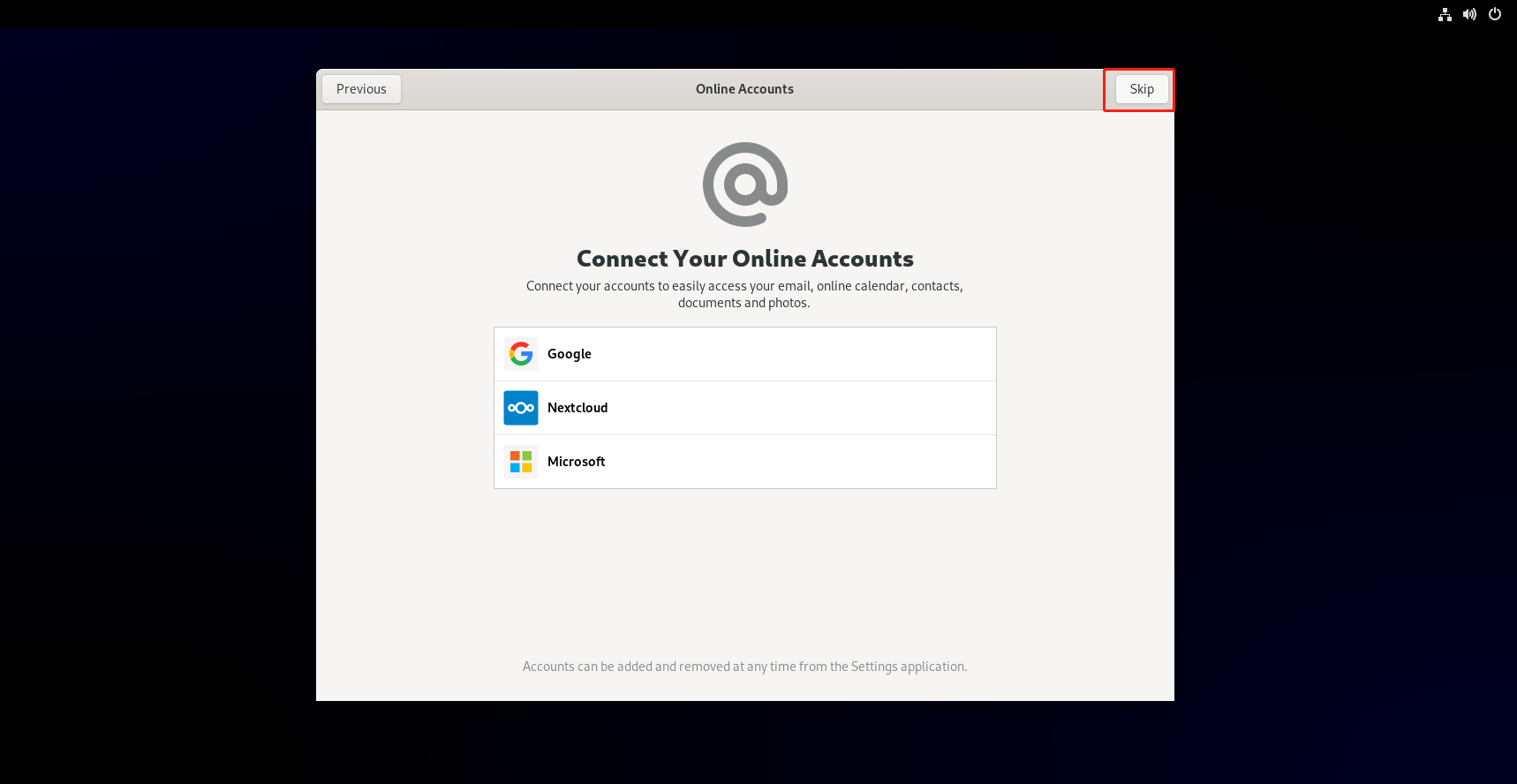This screenshot has width=1517, height=784.
Task: Click the "Connect your accounts to easily access" description
Action: tap(744, 294)
